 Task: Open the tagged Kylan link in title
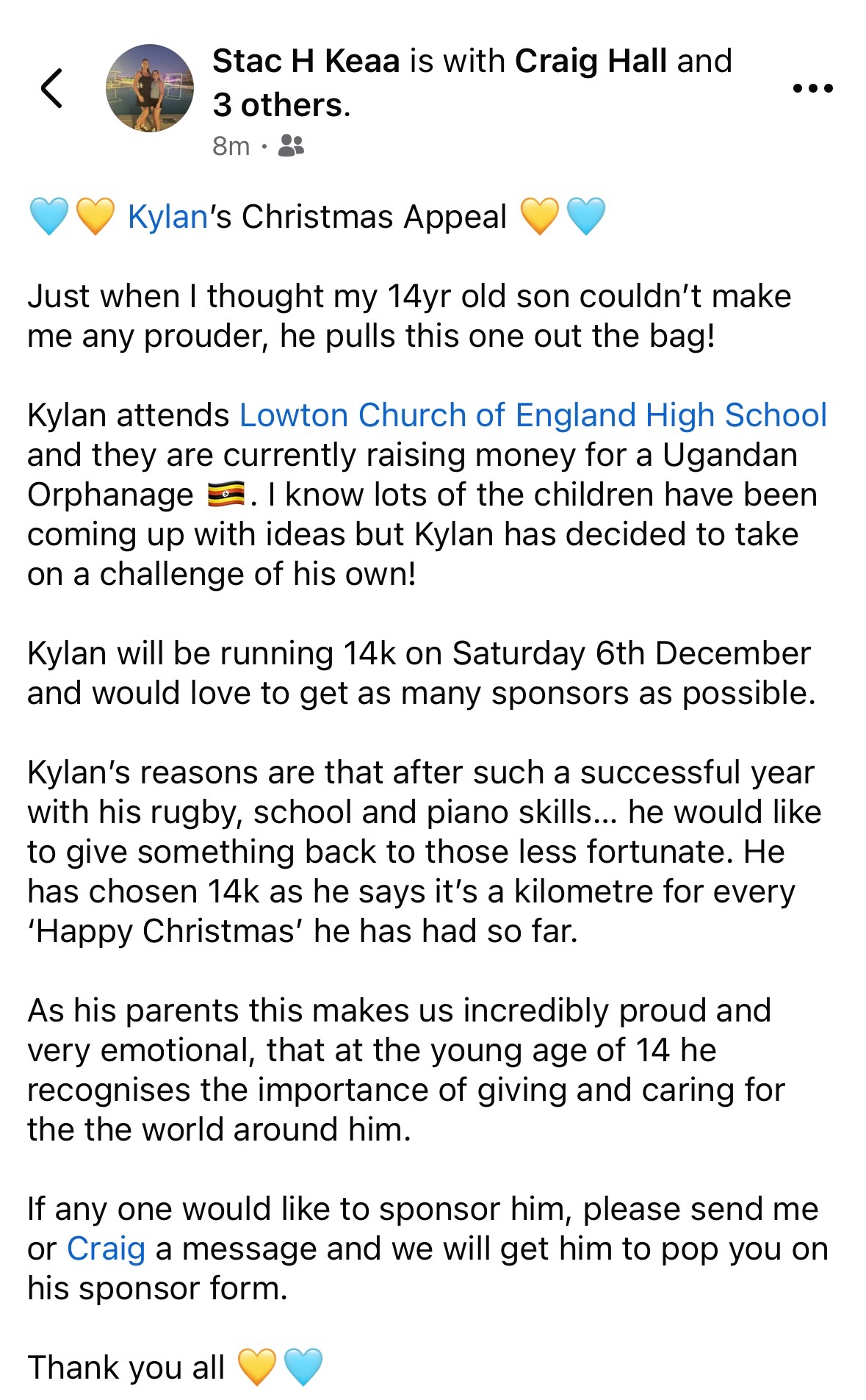tap(167, 217)
